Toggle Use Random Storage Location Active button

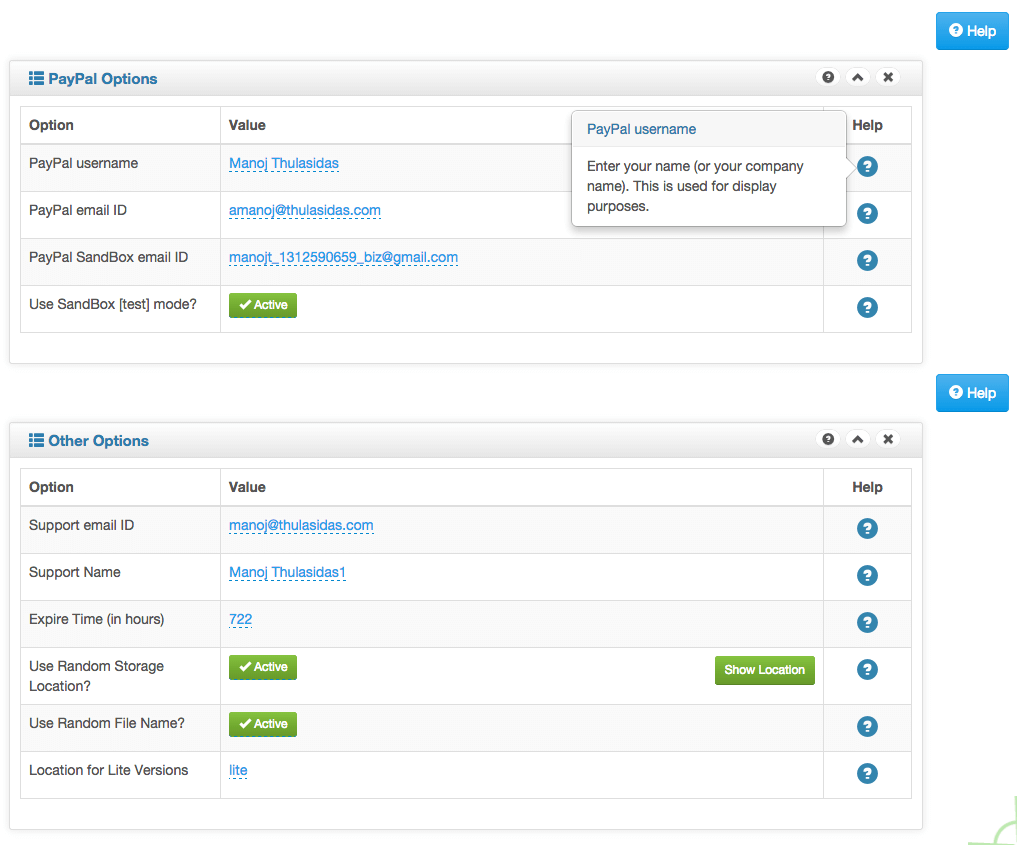coord(263,667)
